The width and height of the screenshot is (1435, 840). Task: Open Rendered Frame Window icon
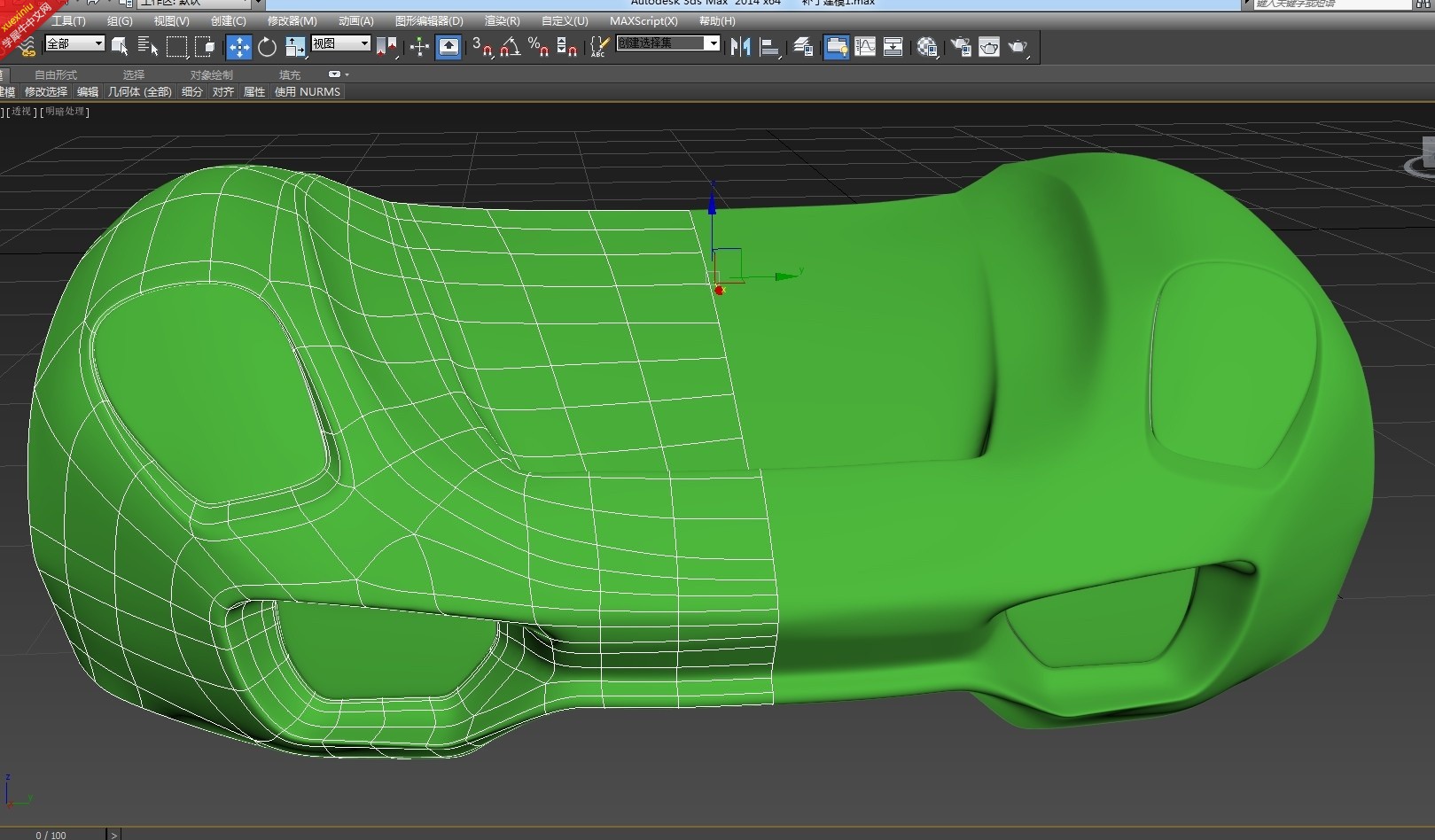pyautogui.click(x=989, y=47)
